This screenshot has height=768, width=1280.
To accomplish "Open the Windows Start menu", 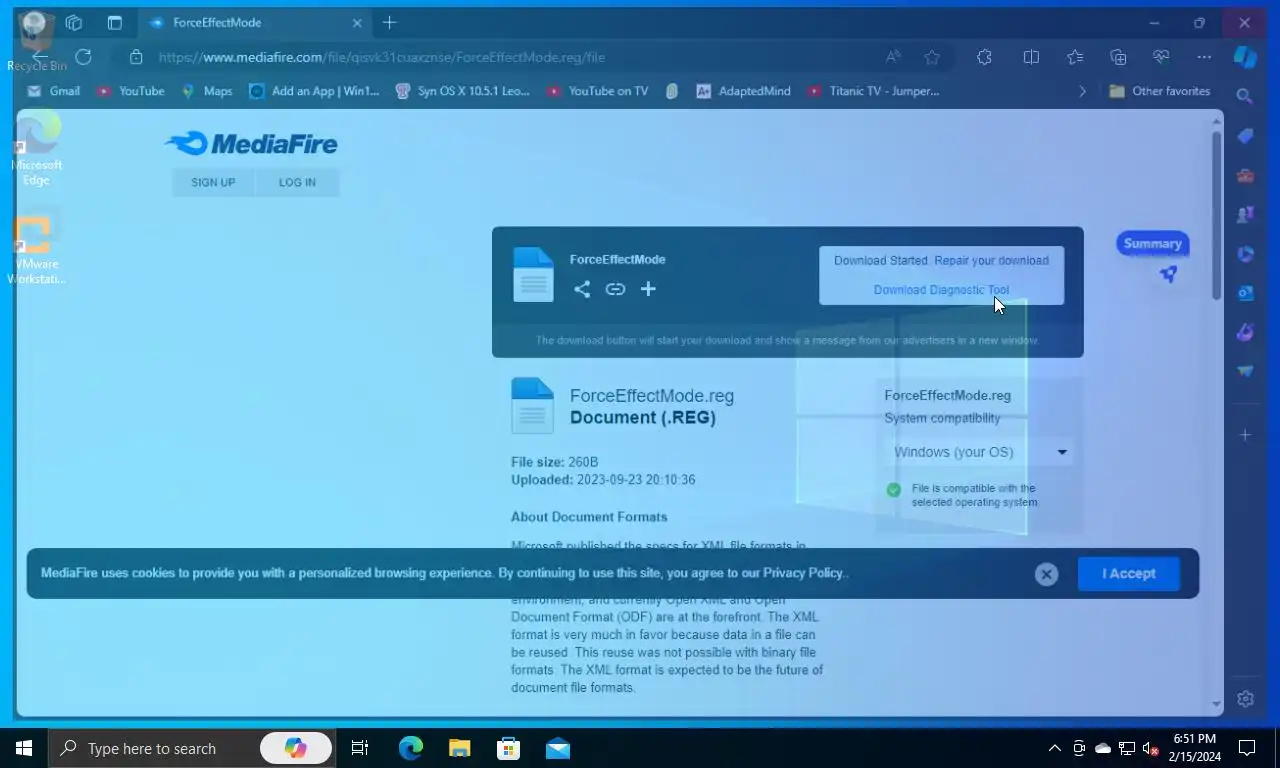I will click(24, 748).
